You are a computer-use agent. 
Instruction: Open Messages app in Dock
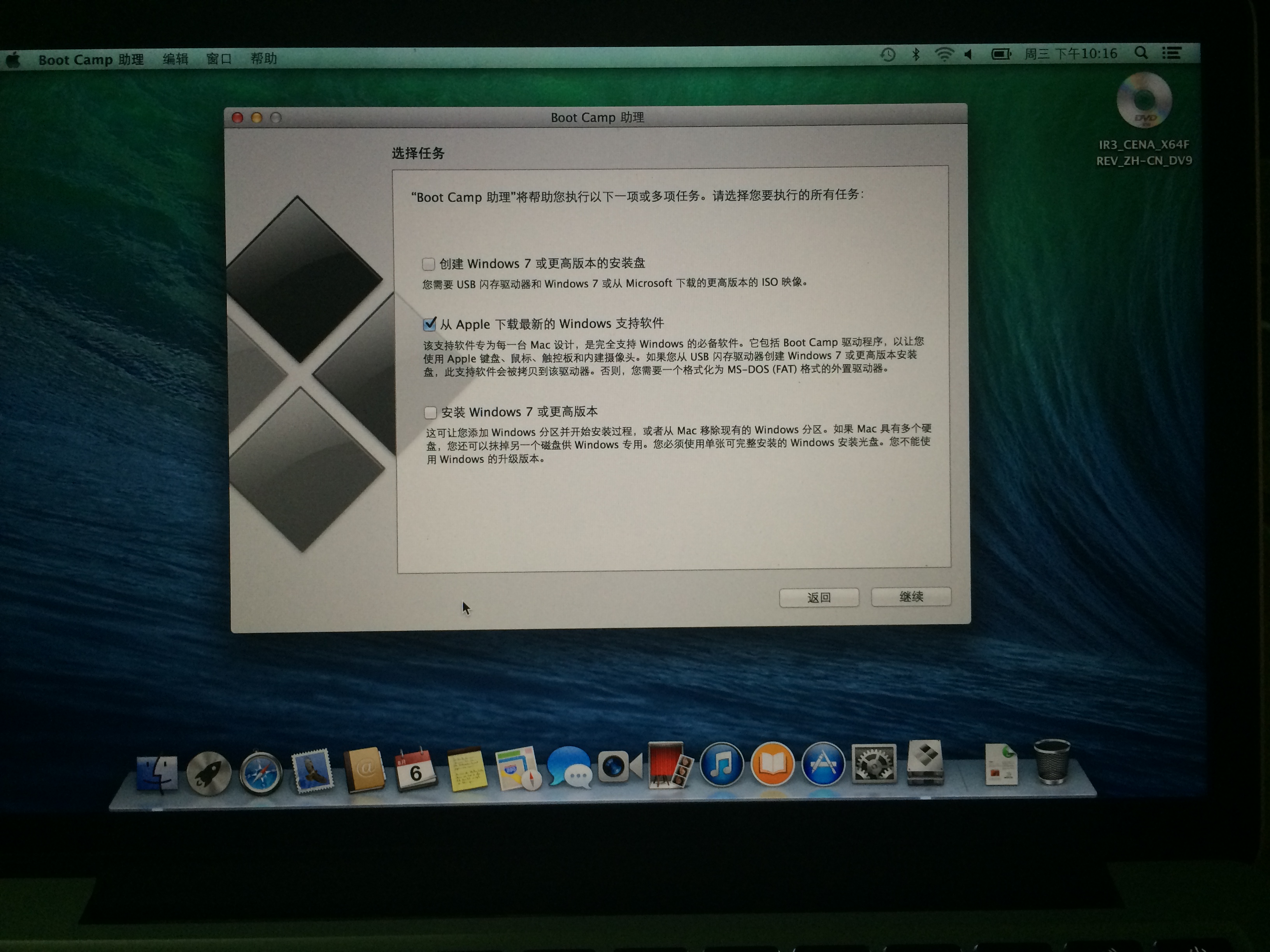coord(569,768)
